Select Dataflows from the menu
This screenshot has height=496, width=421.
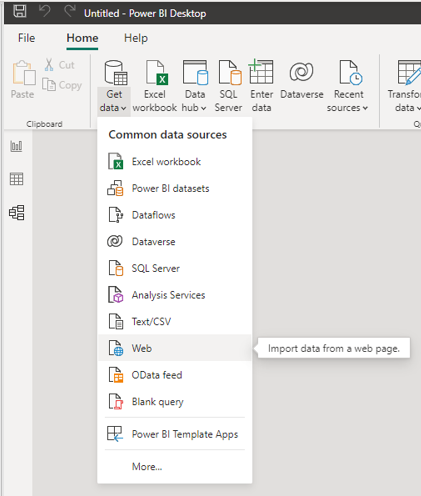(x=174, y=215)
